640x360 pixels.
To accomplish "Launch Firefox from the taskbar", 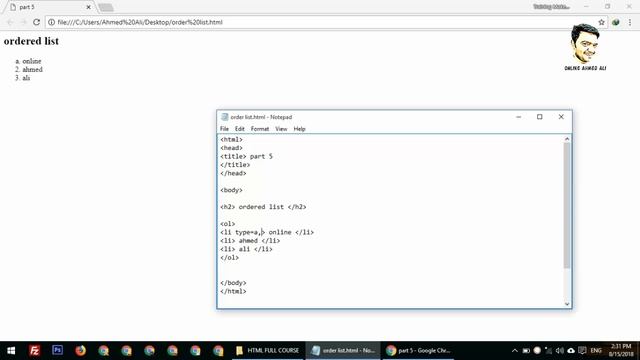I will point(80,351).
